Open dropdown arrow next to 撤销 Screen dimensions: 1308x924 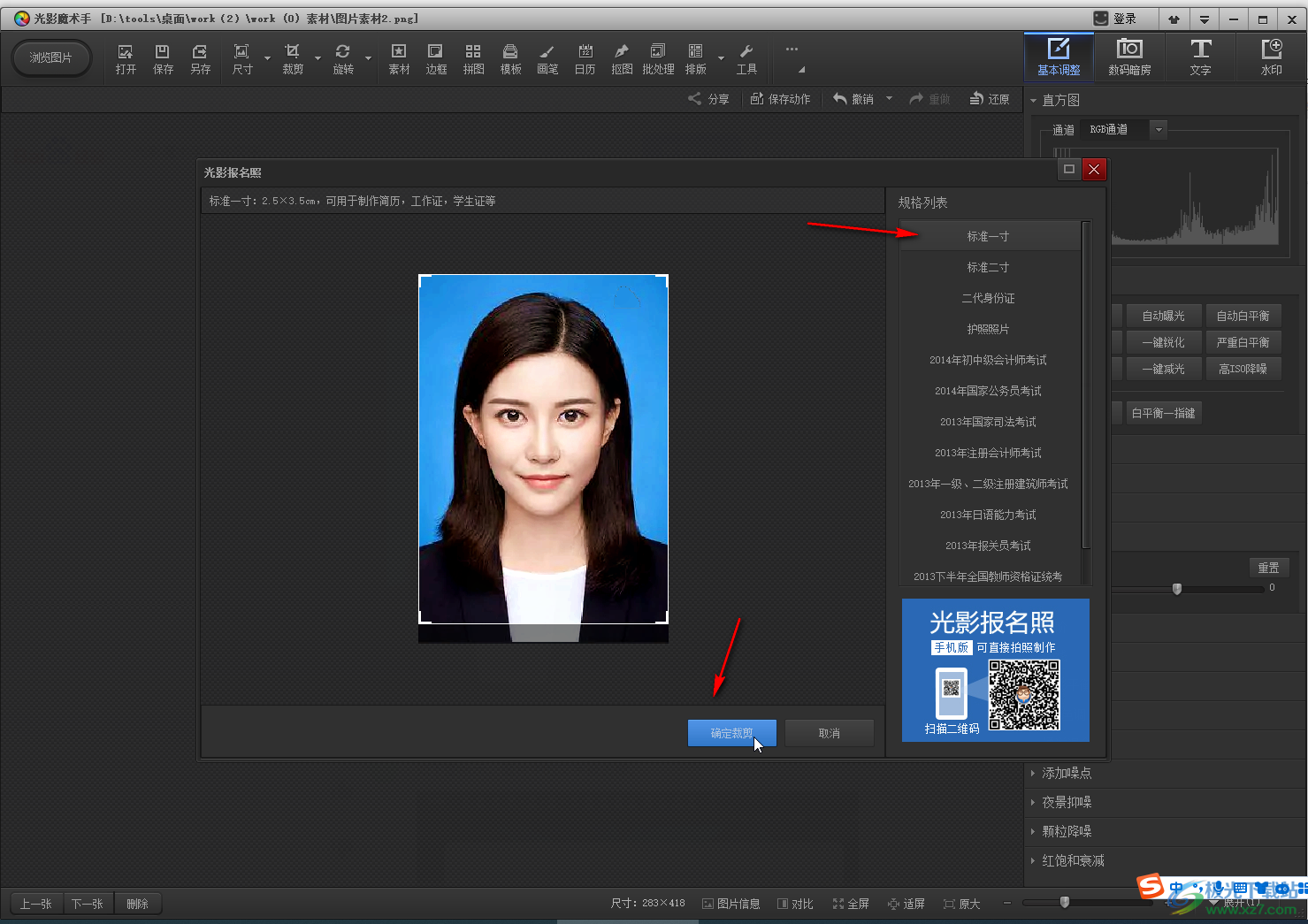(889, 98)
